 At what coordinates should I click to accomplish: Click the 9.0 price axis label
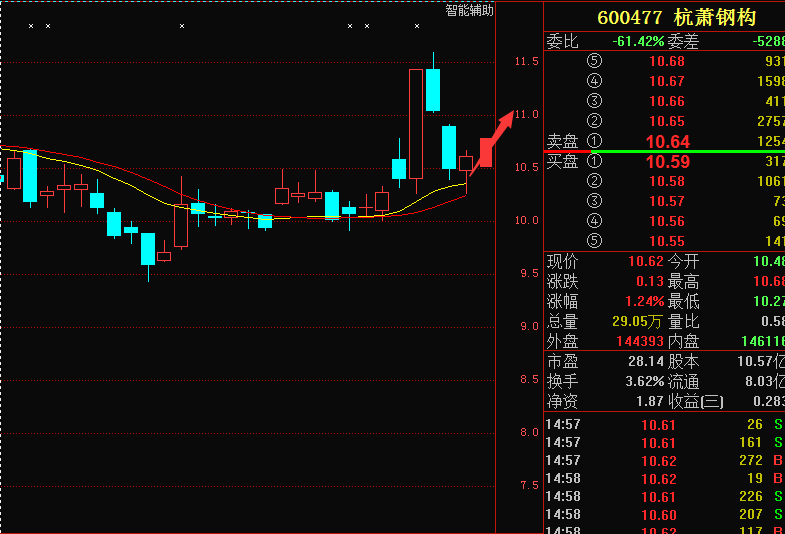click(530, 326)
